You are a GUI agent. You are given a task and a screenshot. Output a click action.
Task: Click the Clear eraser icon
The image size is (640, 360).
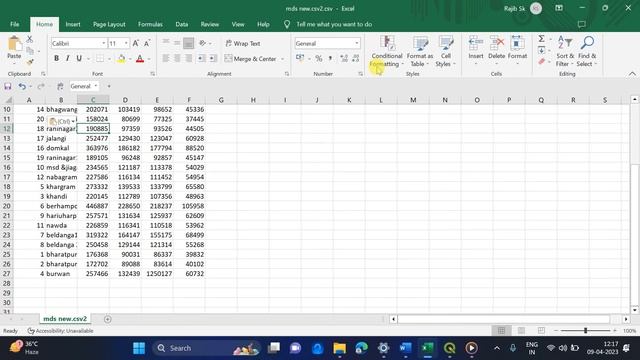(x=542, y=62)
